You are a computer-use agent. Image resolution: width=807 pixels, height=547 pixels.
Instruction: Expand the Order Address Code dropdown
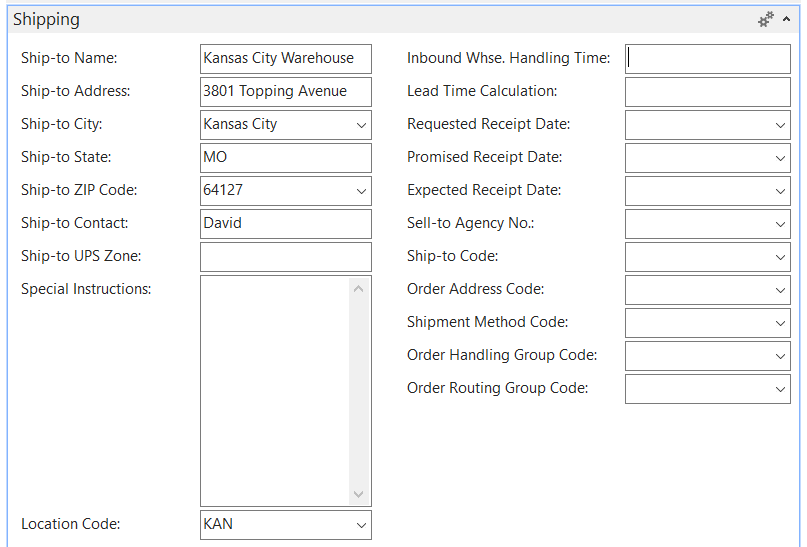pos(779,290)
